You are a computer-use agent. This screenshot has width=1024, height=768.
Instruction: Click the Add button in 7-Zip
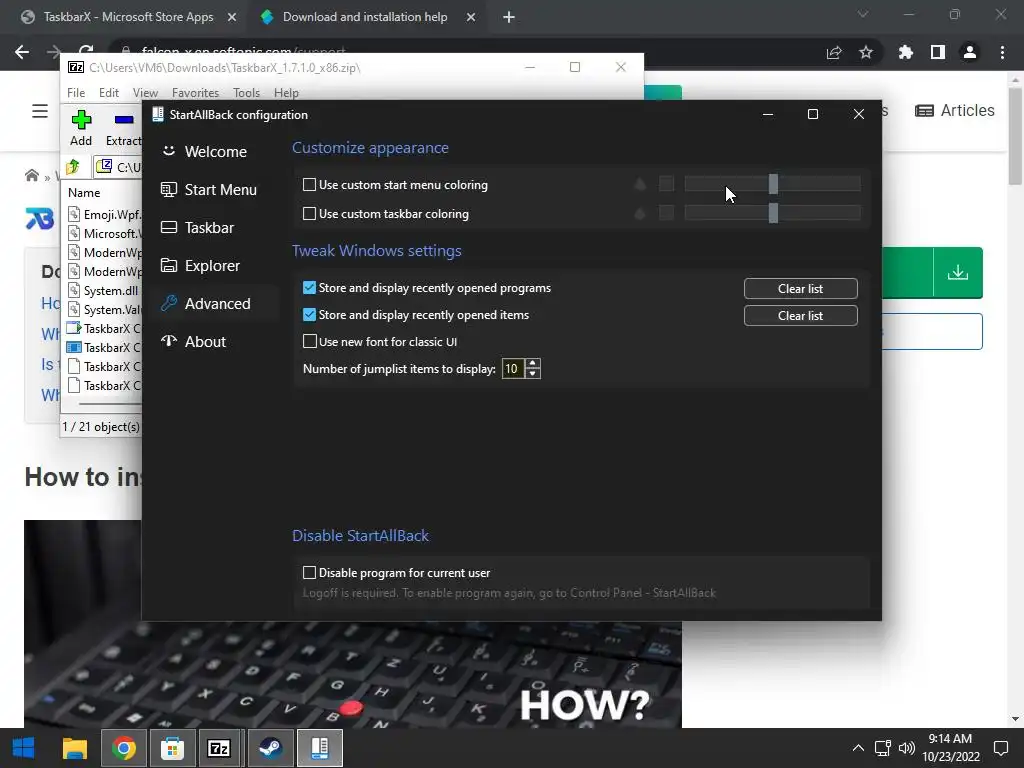click(81, 128)
